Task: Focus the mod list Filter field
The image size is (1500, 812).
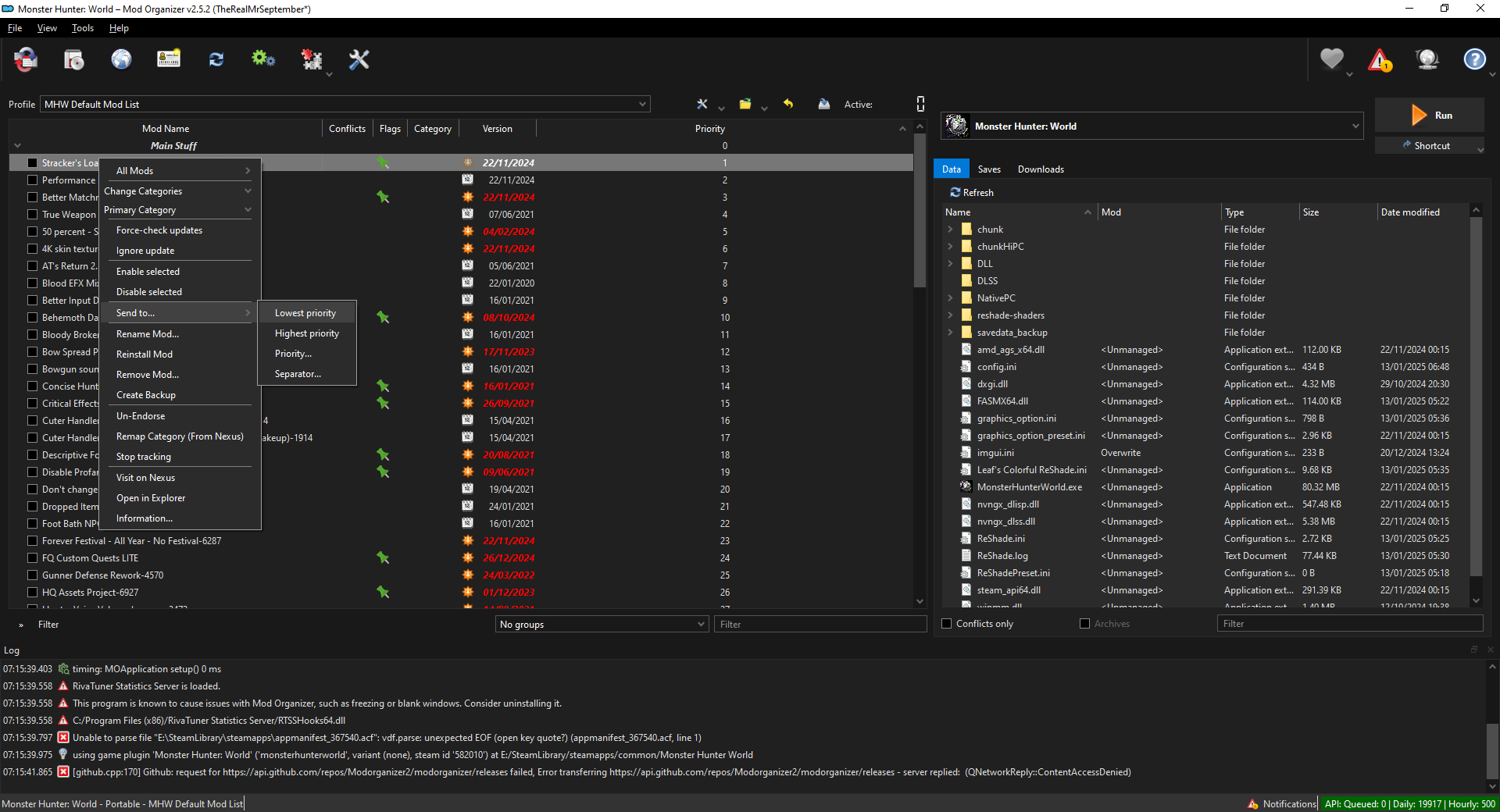Action: tap(820, 624)
